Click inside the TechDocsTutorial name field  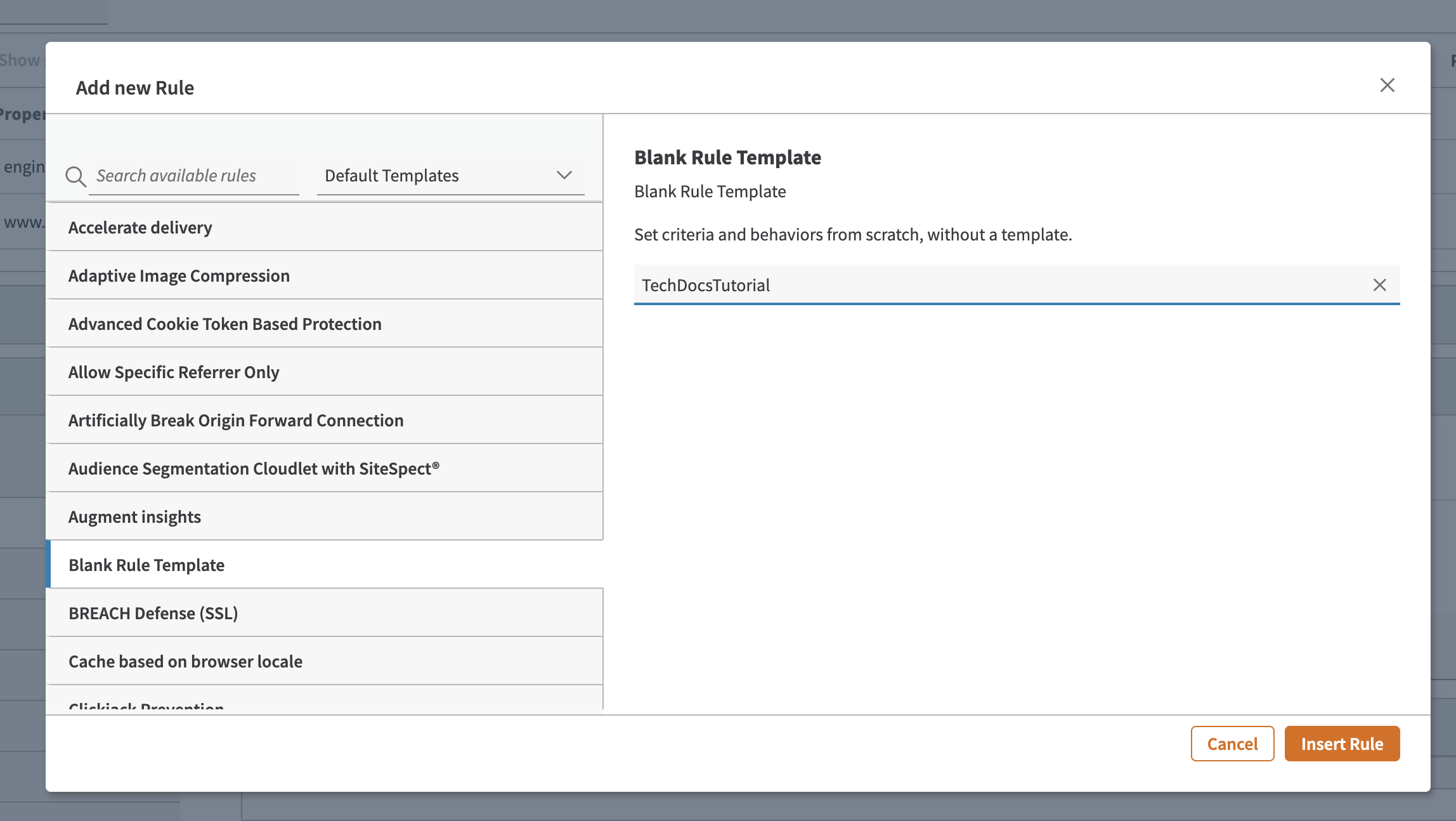[951, 285]
